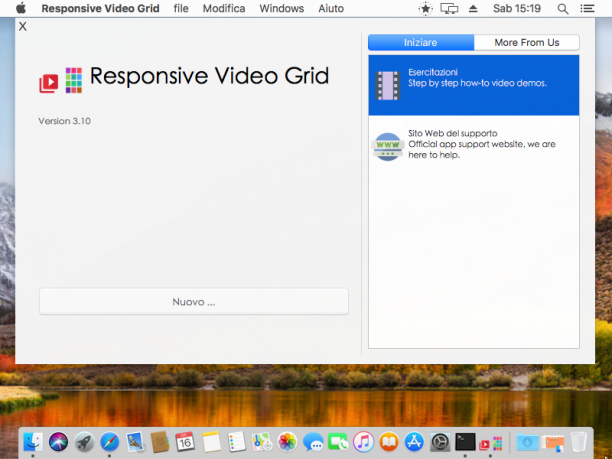The height and width of the screenshot is (459, 612).
Task: Open the More From Us tab
Action: (x=527, y=42)
